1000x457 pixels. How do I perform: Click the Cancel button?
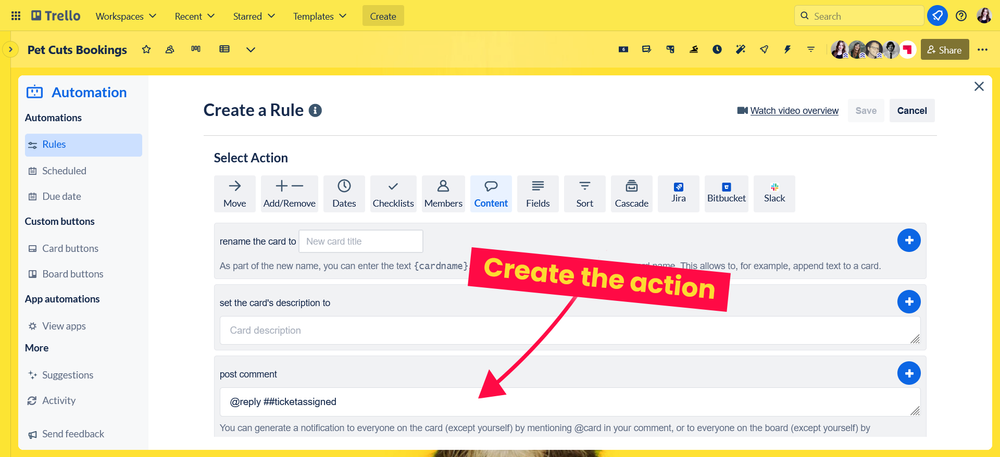[912, 110]
